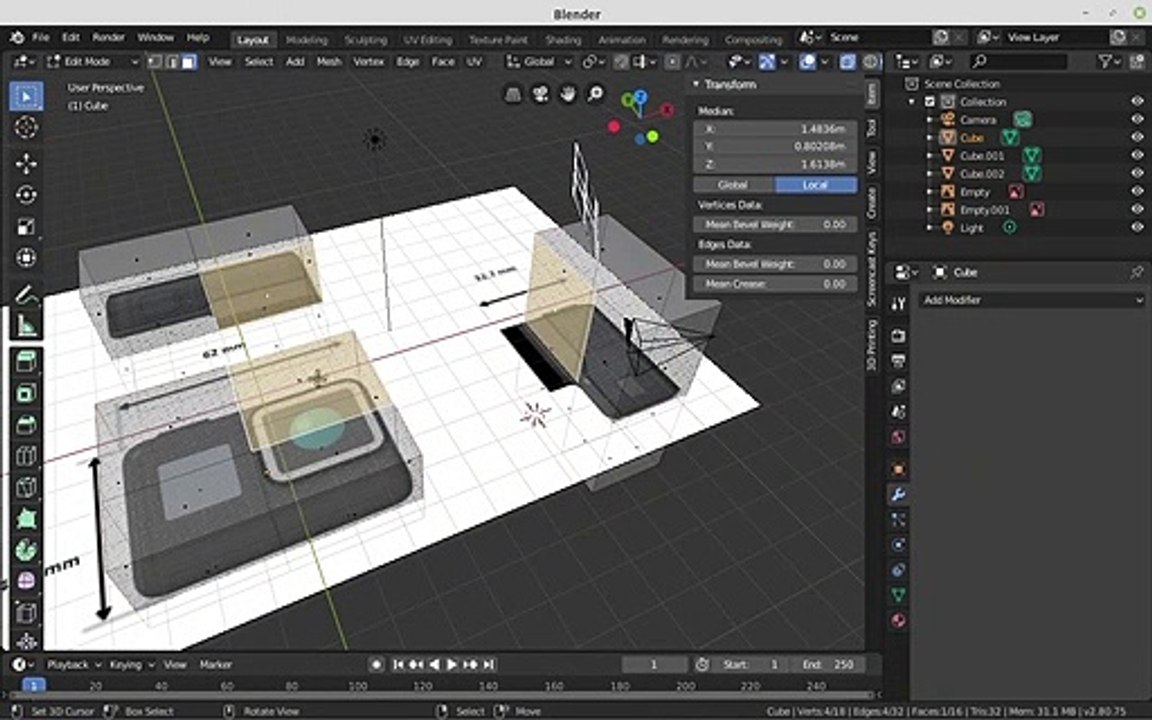
Task: Switch to the Modeling workspace tab
Action: (306, 40)
